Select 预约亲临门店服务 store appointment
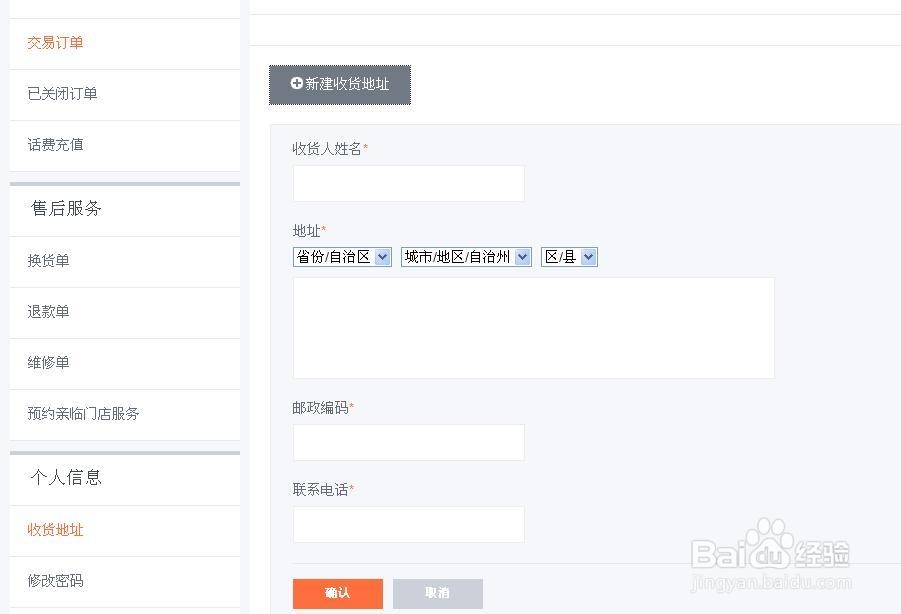This screenshot has width=901, height=614. [x=84, y=414]
